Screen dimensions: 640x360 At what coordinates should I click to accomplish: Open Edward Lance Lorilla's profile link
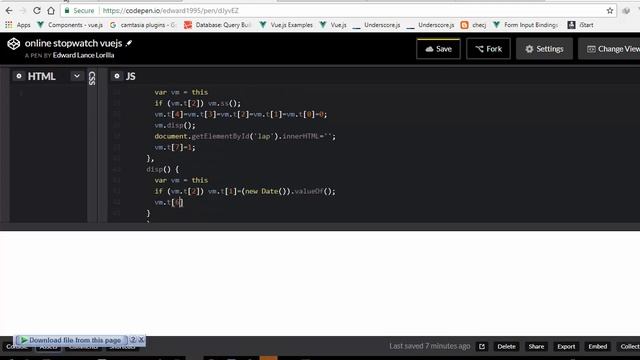coord(83,55)
